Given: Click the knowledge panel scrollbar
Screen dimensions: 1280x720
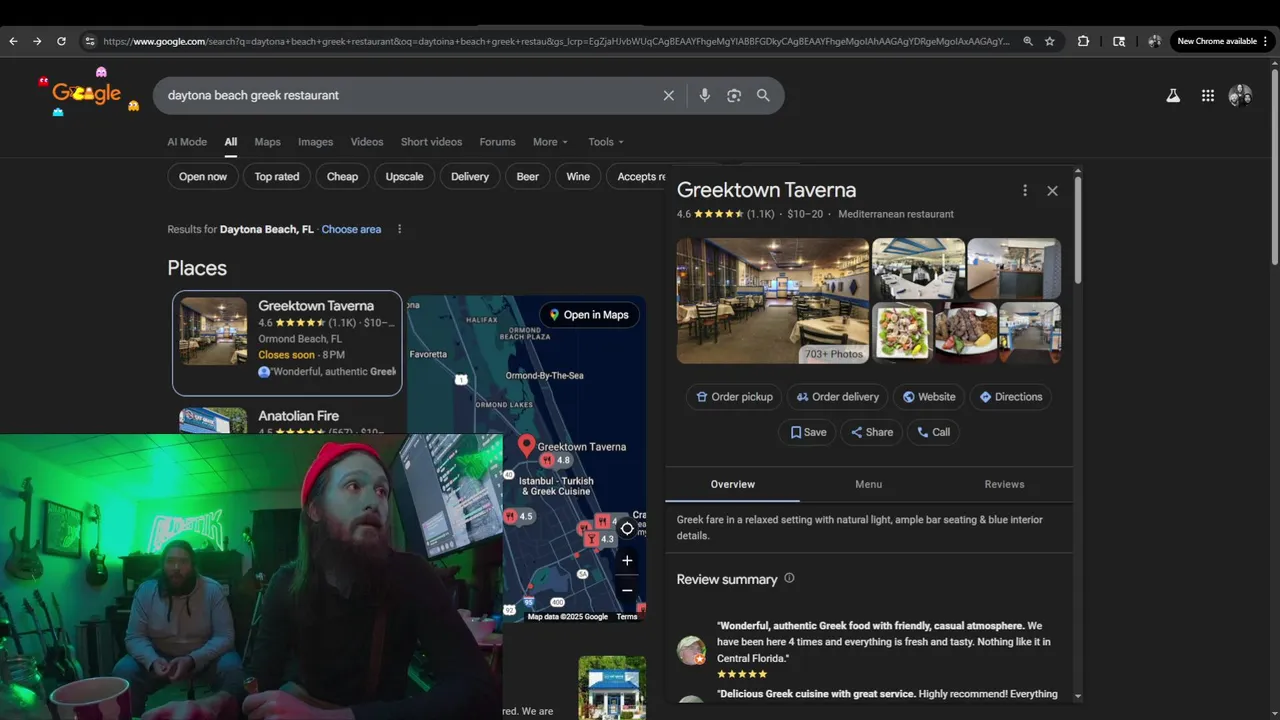Looking at the screenshot, I should (x=1077, y=230).
